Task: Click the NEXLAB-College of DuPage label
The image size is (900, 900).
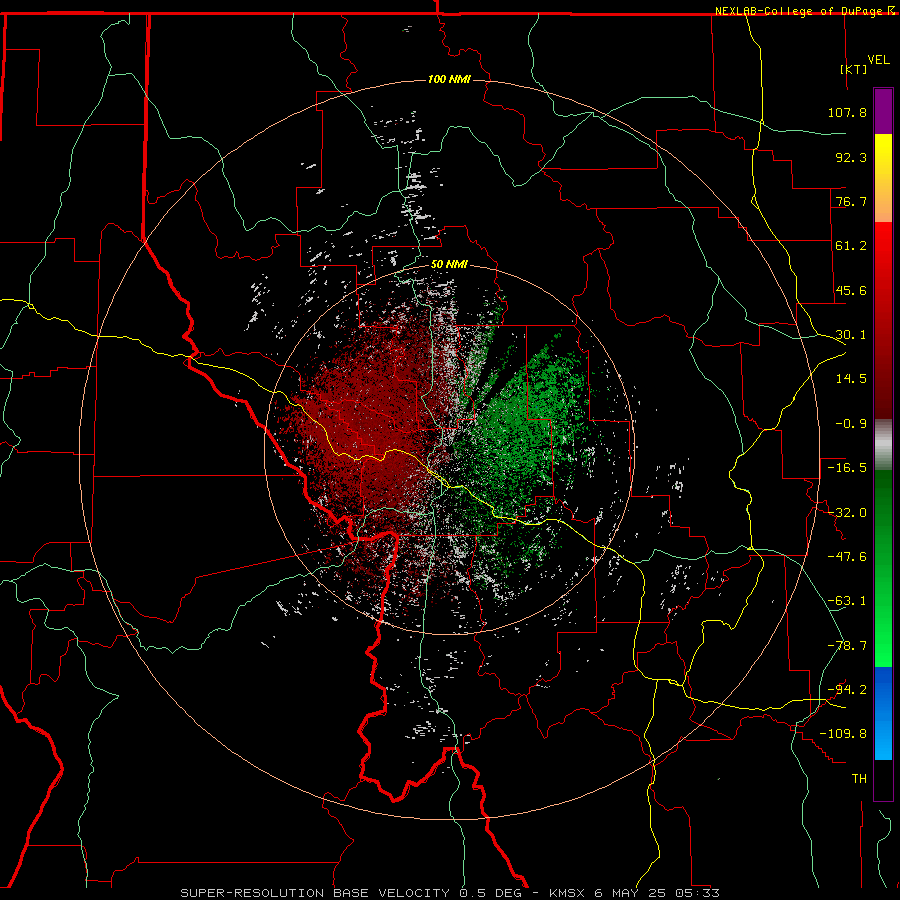Action: coord(798,11)
